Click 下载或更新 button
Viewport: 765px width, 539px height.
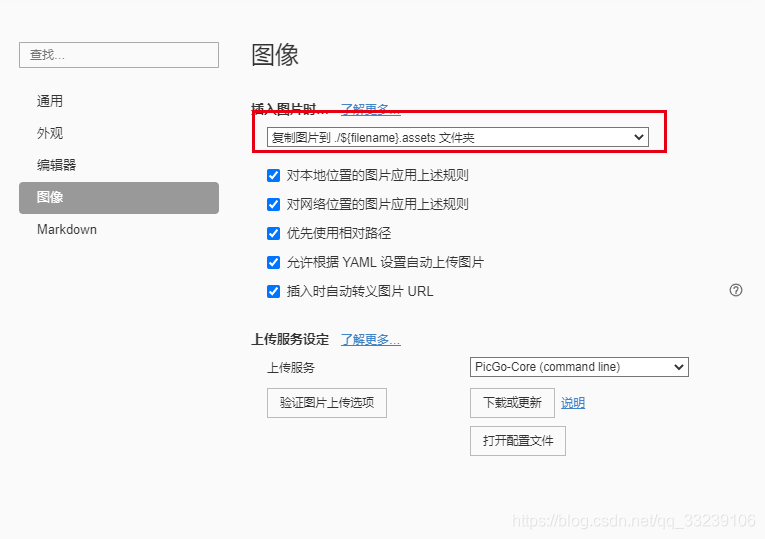(x=512, y=403)
